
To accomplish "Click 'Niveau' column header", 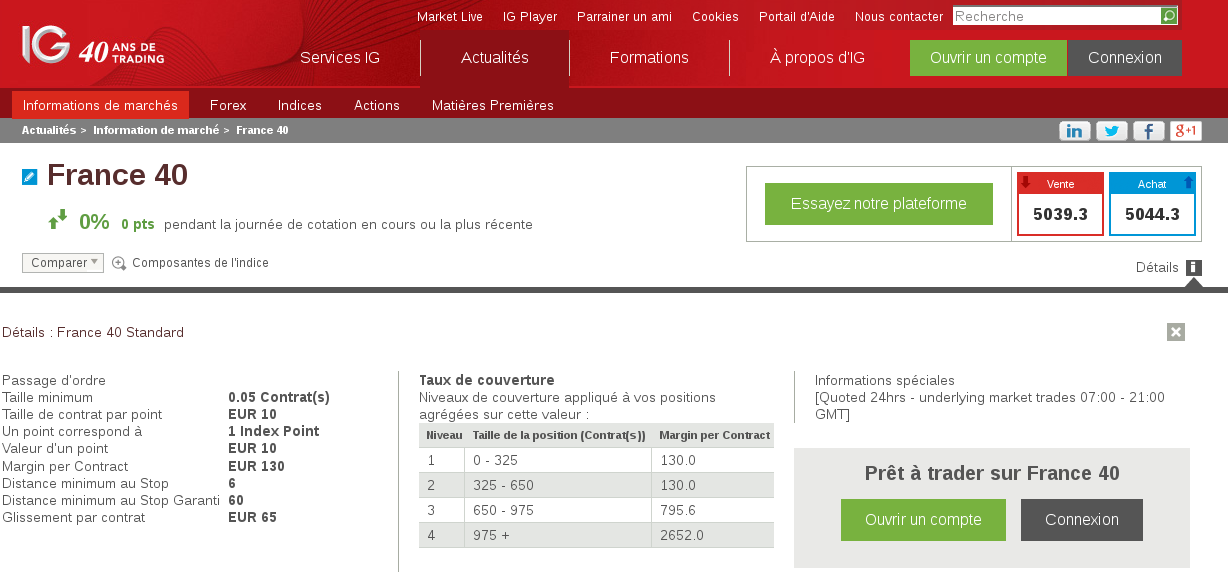I will tap(444, 435).
